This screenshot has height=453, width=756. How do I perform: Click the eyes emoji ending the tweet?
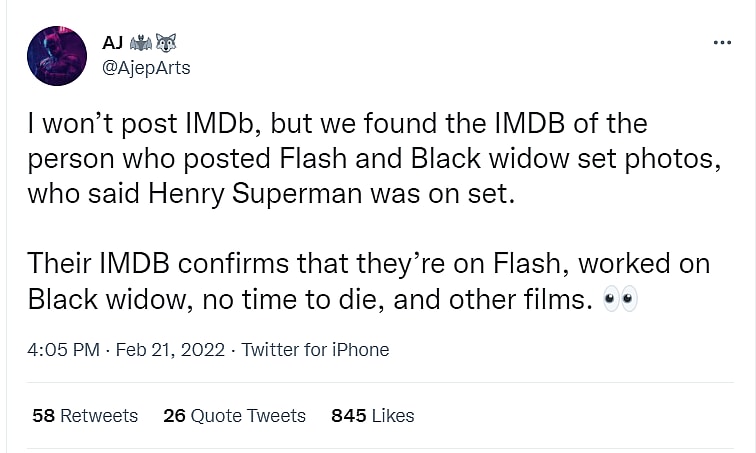(x=621, y=299)
